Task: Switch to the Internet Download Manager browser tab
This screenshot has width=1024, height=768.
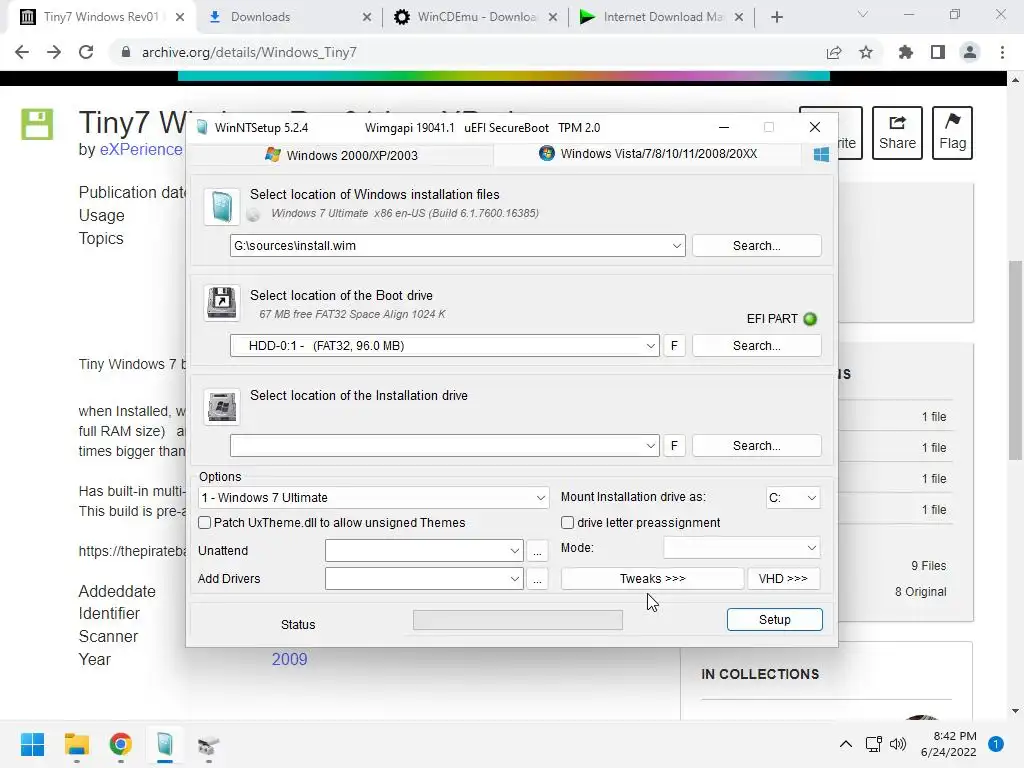Action: point(662,17)
